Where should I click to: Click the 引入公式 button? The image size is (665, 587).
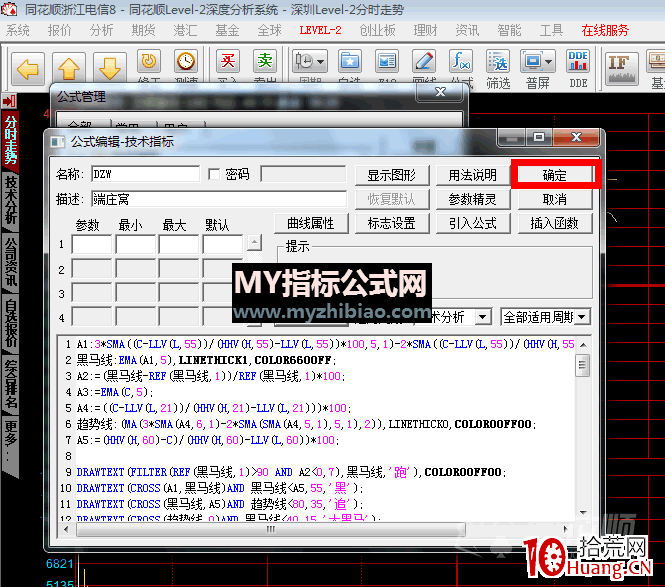click(x=472, y=223)
